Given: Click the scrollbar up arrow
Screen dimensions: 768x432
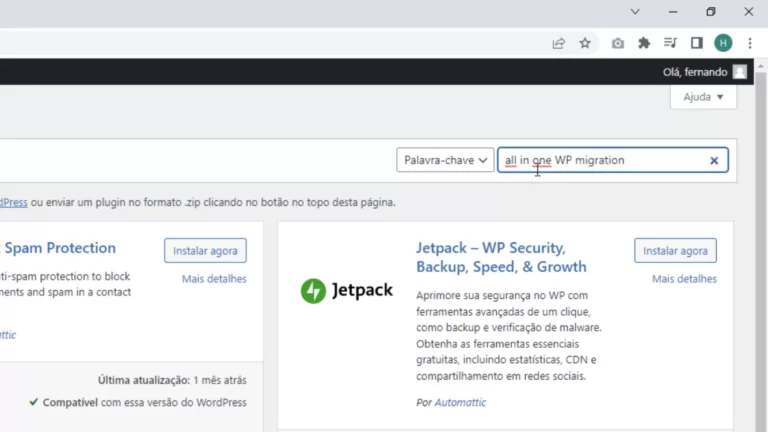Looking at the screenshot, I should (x=760, y=66).
